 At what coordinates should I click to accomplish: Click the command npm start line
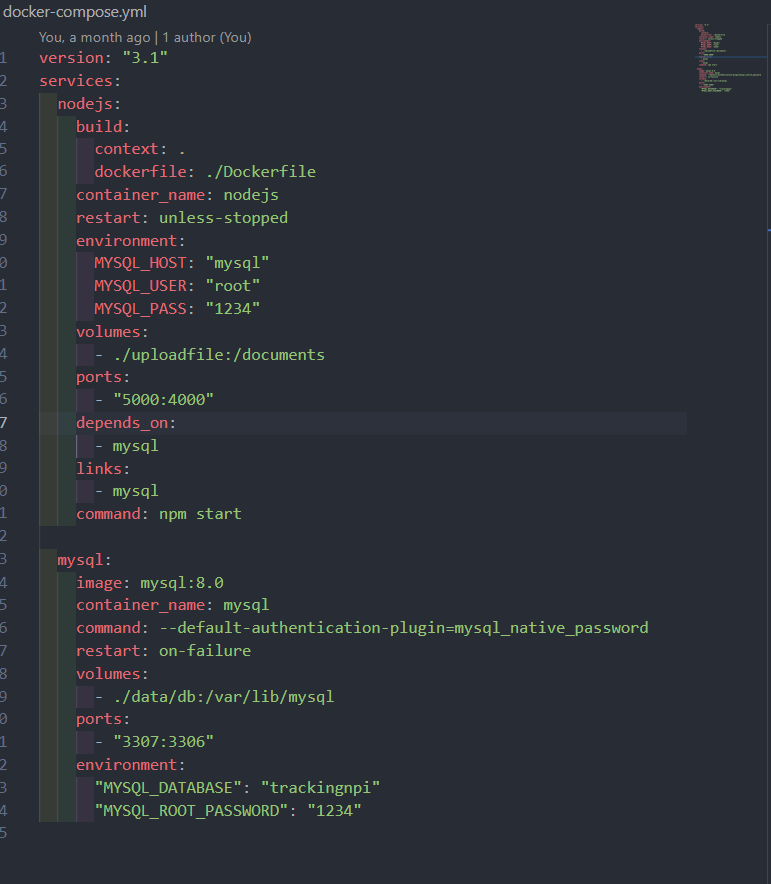point(159,514)
